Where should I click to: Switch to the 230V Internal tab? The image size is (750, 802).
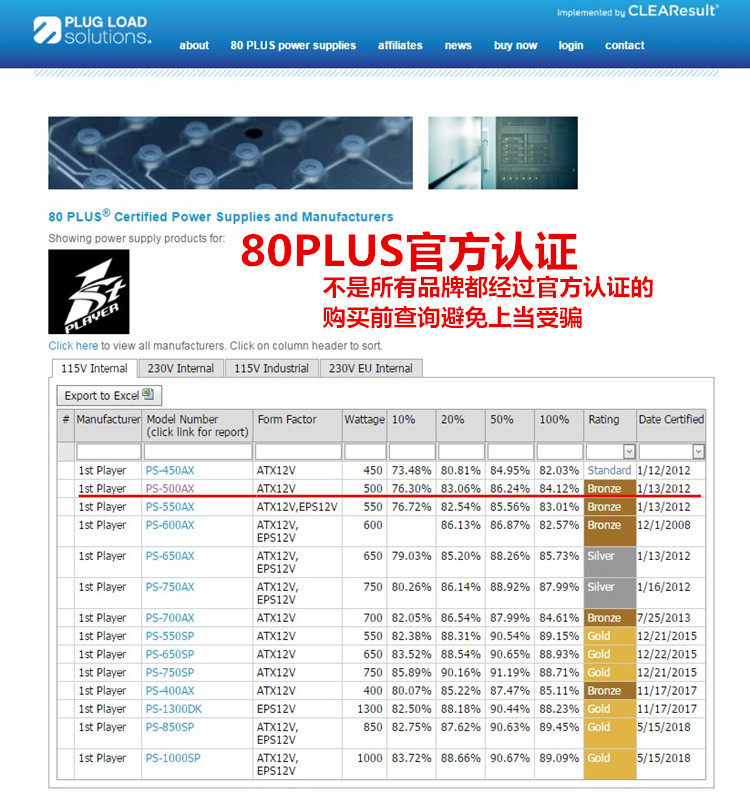pyautogui.click(x=181, y=368)
